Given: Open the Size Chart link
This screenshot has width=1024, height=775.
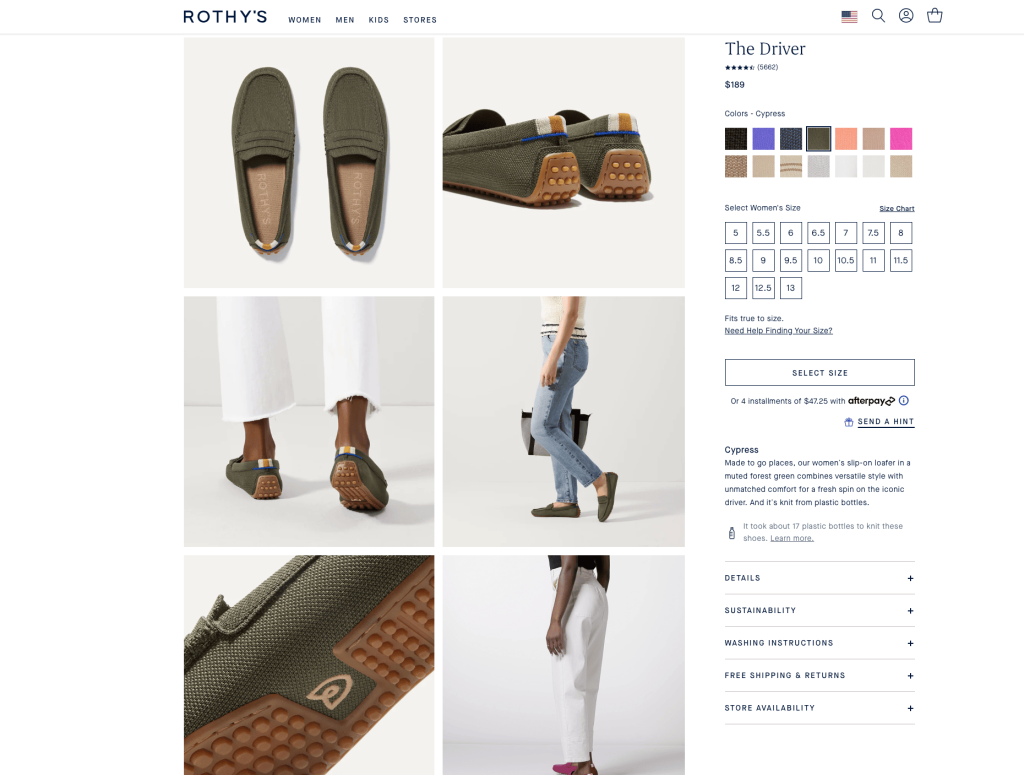Looking at the screenshot, I should point(896,209).
